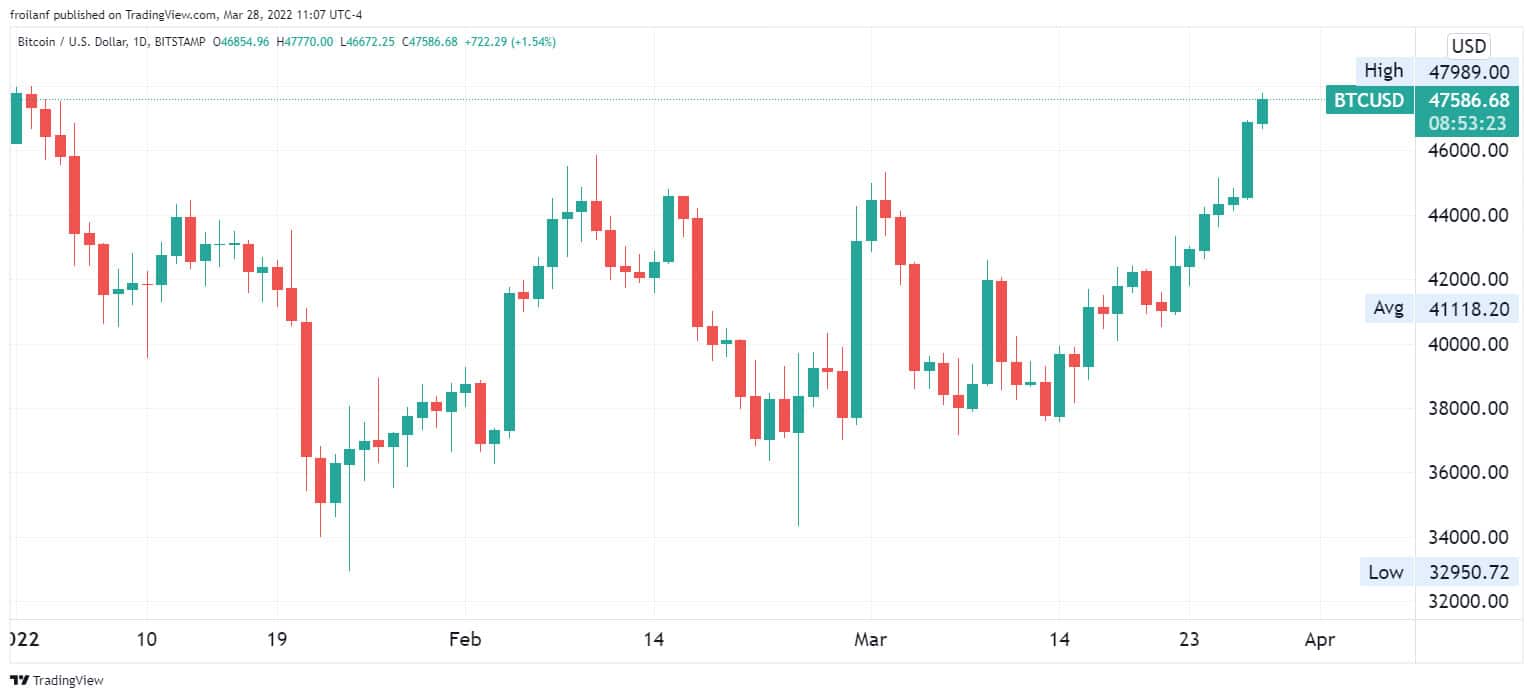Image resolution: width=1533 pixels, height=698 pixels.
Task: Click the 46000.00 price axis label
Action: pos(1468,151)
